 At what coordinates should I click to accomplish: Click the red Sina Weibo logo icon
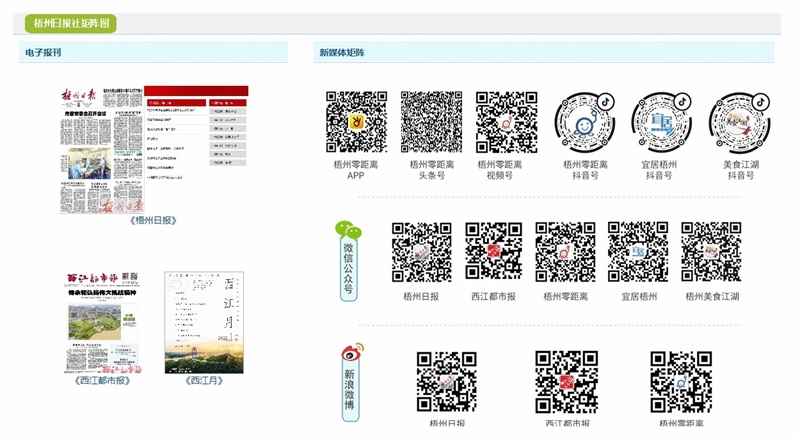pos(350,354)
